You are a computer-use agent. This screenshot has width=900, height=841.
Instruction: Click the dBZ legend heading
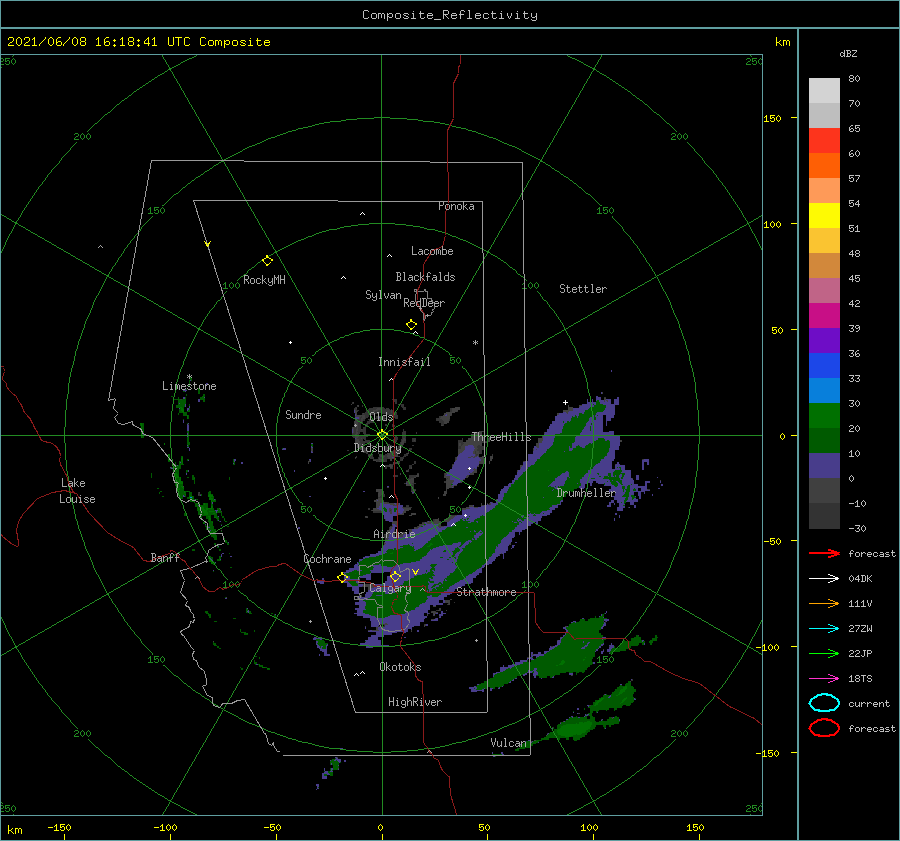tap(848, 53)
